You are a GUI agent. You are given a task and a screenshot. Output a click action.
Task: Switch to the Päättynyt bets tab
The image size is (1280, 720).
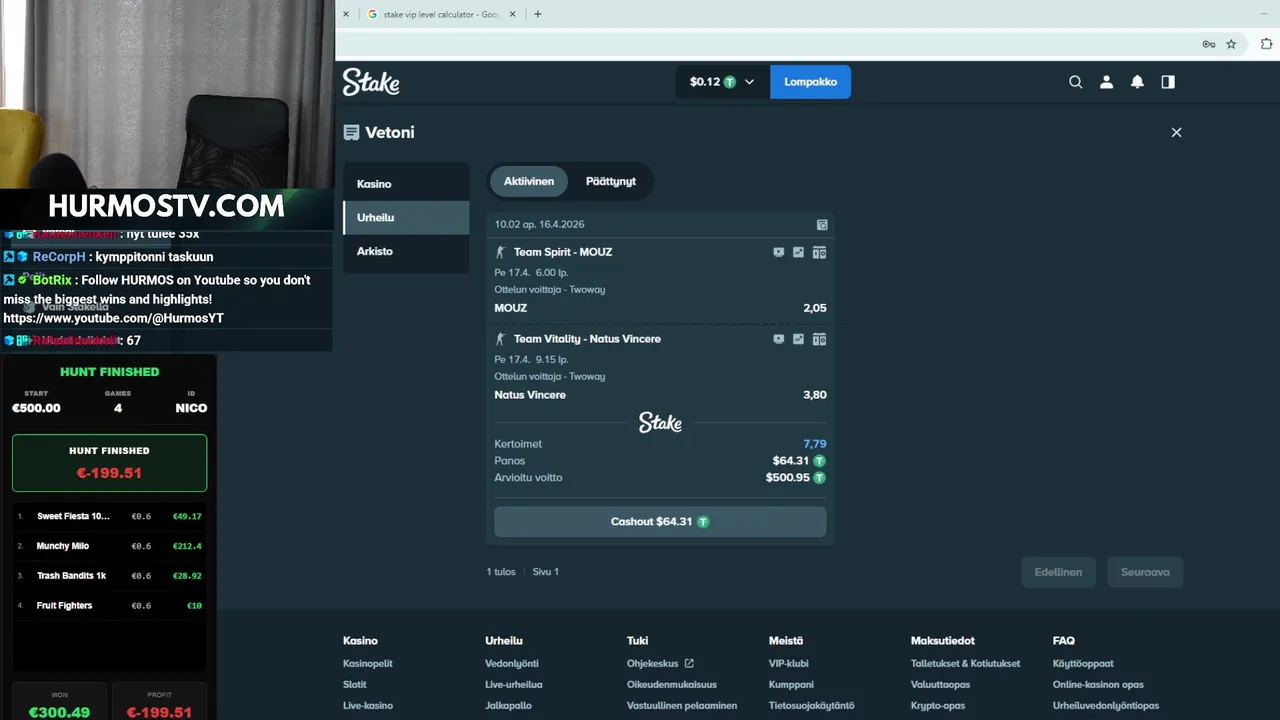point(611,181)
